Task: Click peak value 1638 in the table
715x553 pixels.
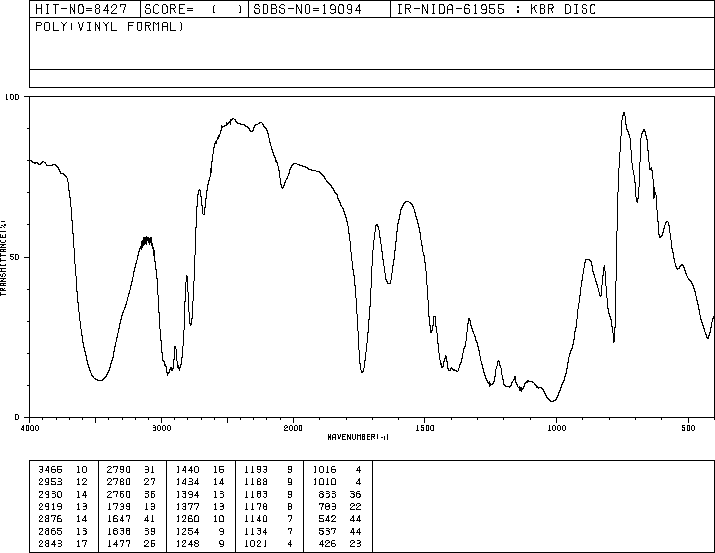Action: (x=119, y=532)
